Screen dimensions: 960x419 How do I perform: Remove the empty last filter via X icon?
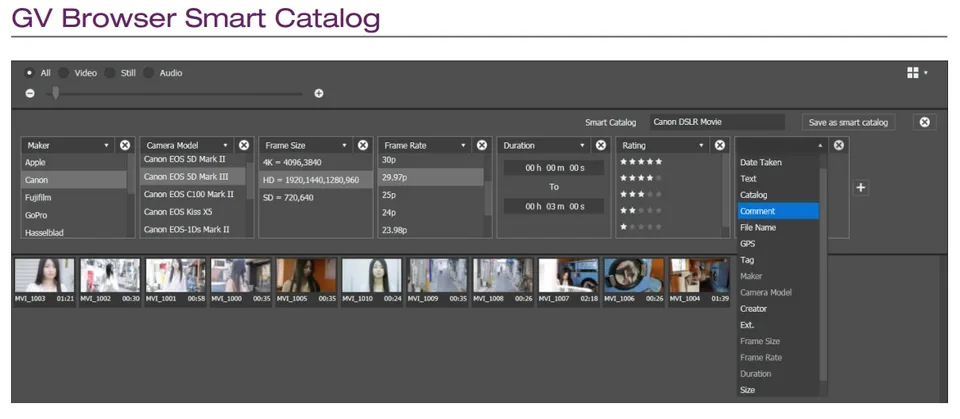click(839, 145)
